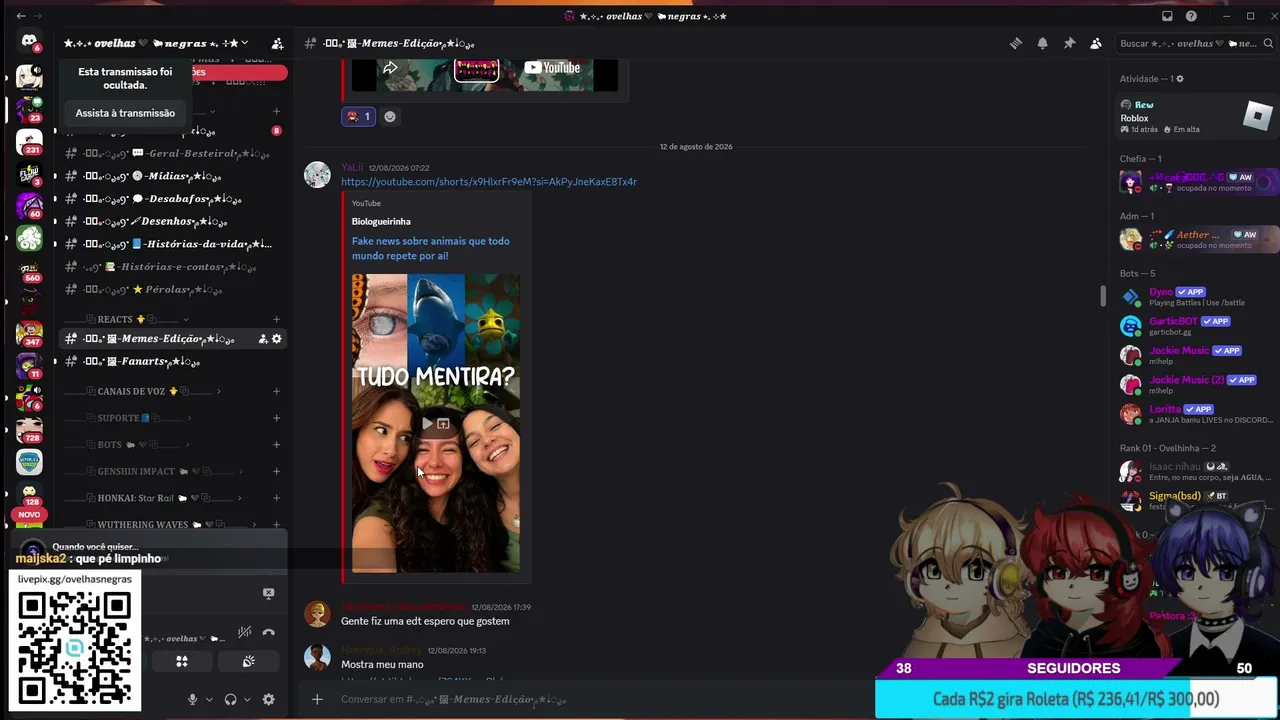The width and height of the screenshot is (1280, 720).
Task: Open the Biologueirinha channel name link
Action: [x=381, y=221]
